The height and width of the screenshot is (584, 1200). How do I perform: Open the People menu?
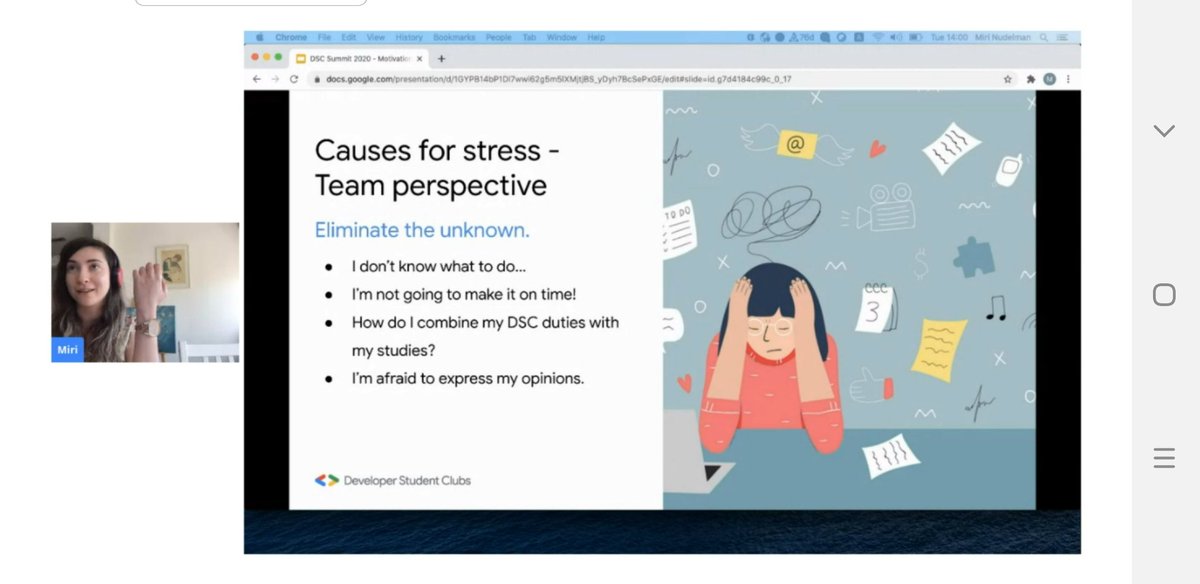498,37
